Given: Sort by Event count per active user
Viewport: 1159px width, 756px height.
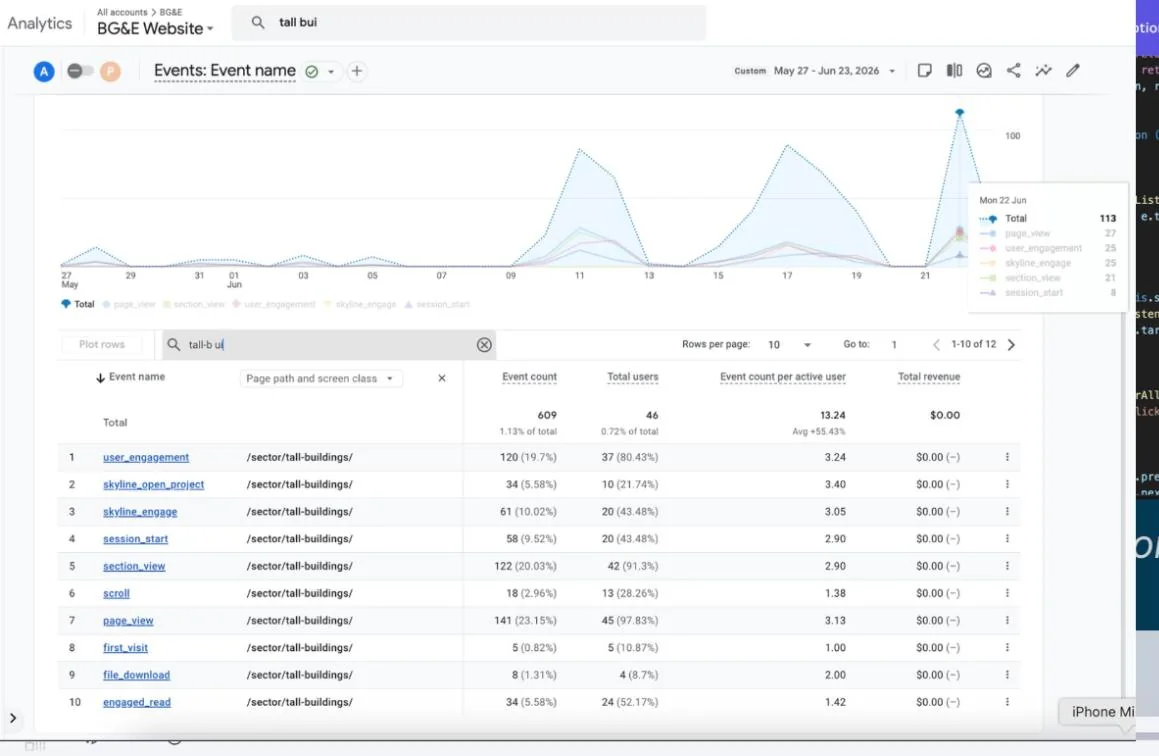Looking at the screenshot, I should tap(783, 377).
